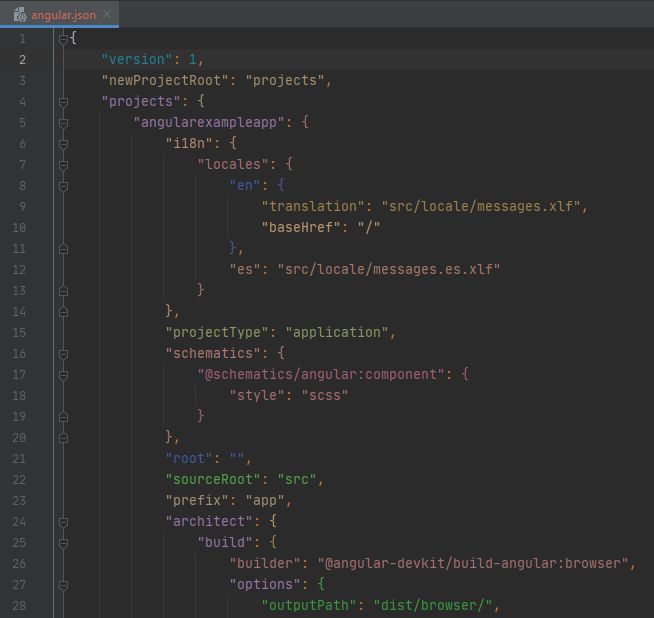This screenshot has width=654, height=618.
Task: Click the "projects" key on line 4
Action: (x=141, y=101)
